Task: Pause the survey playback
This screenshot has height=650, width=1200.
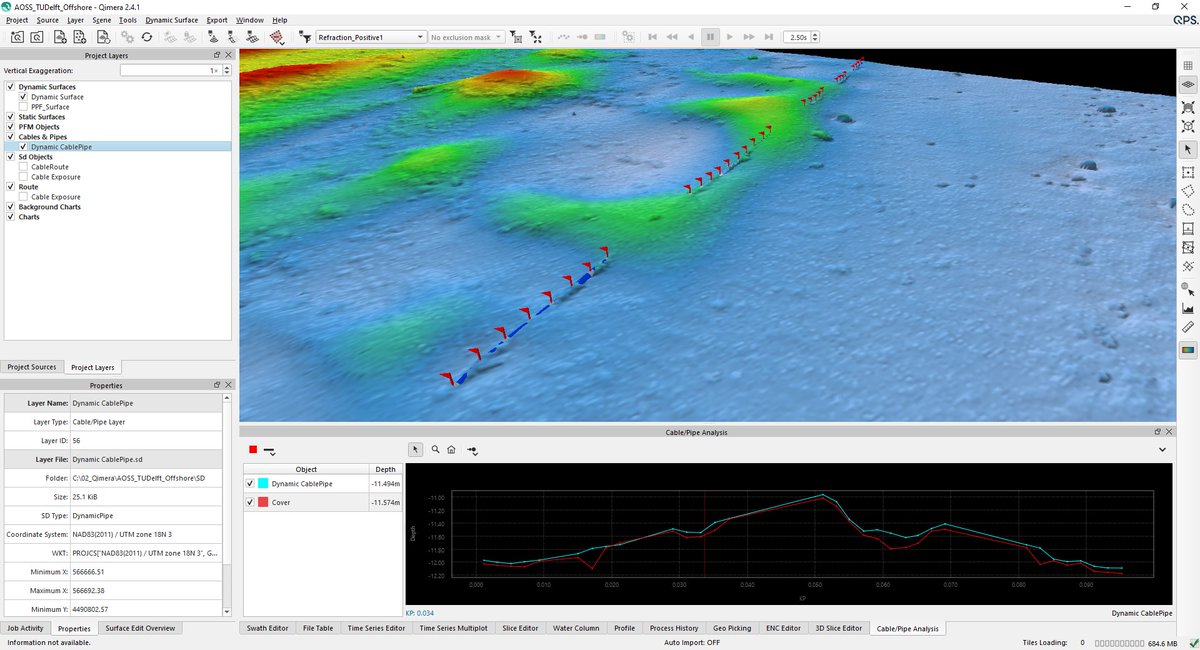Action: (x=711, y=36)
